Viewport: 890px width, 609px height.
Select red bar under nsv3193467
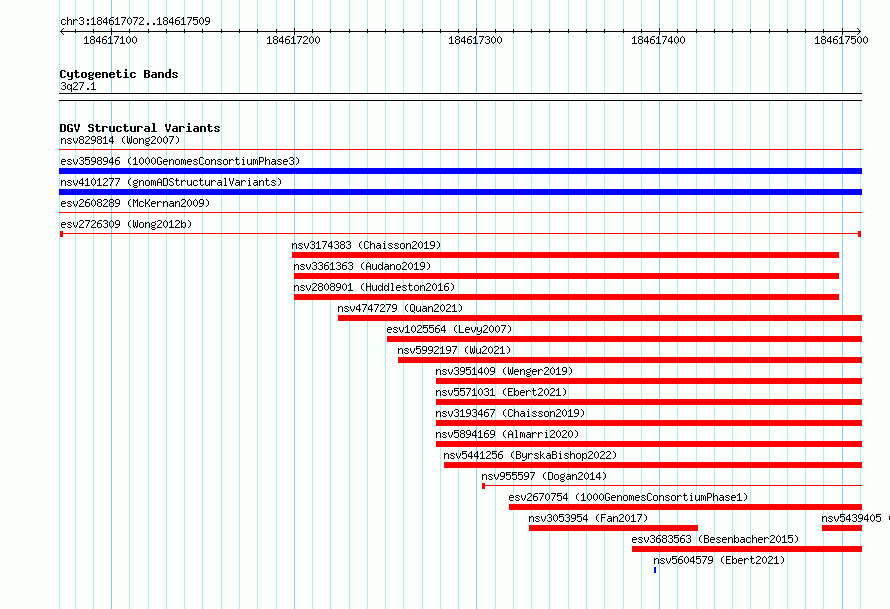(x=649, y=423)
